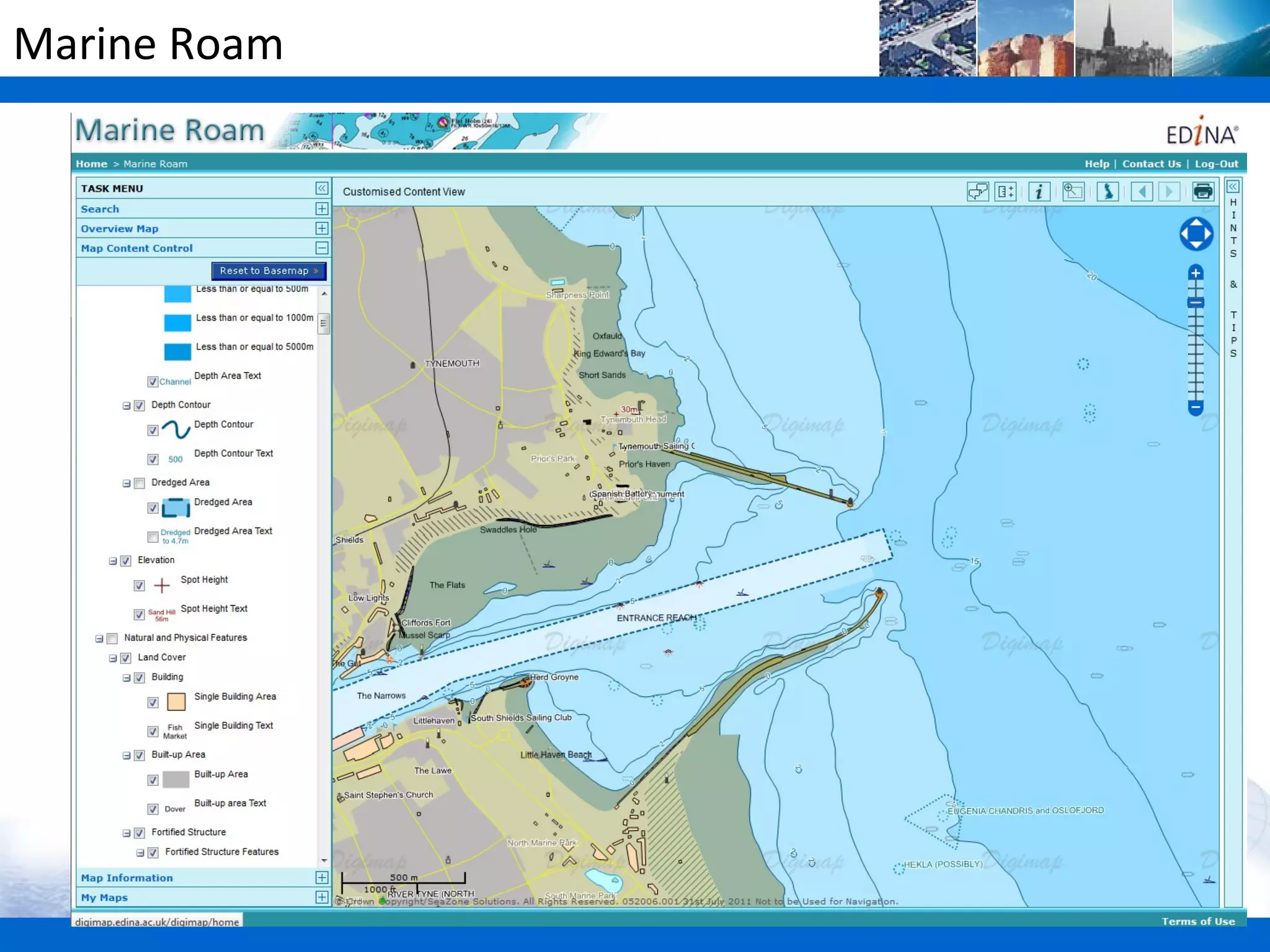Open the Overview Map section heading
The image size is (1270, 952).
pos(120,229)
